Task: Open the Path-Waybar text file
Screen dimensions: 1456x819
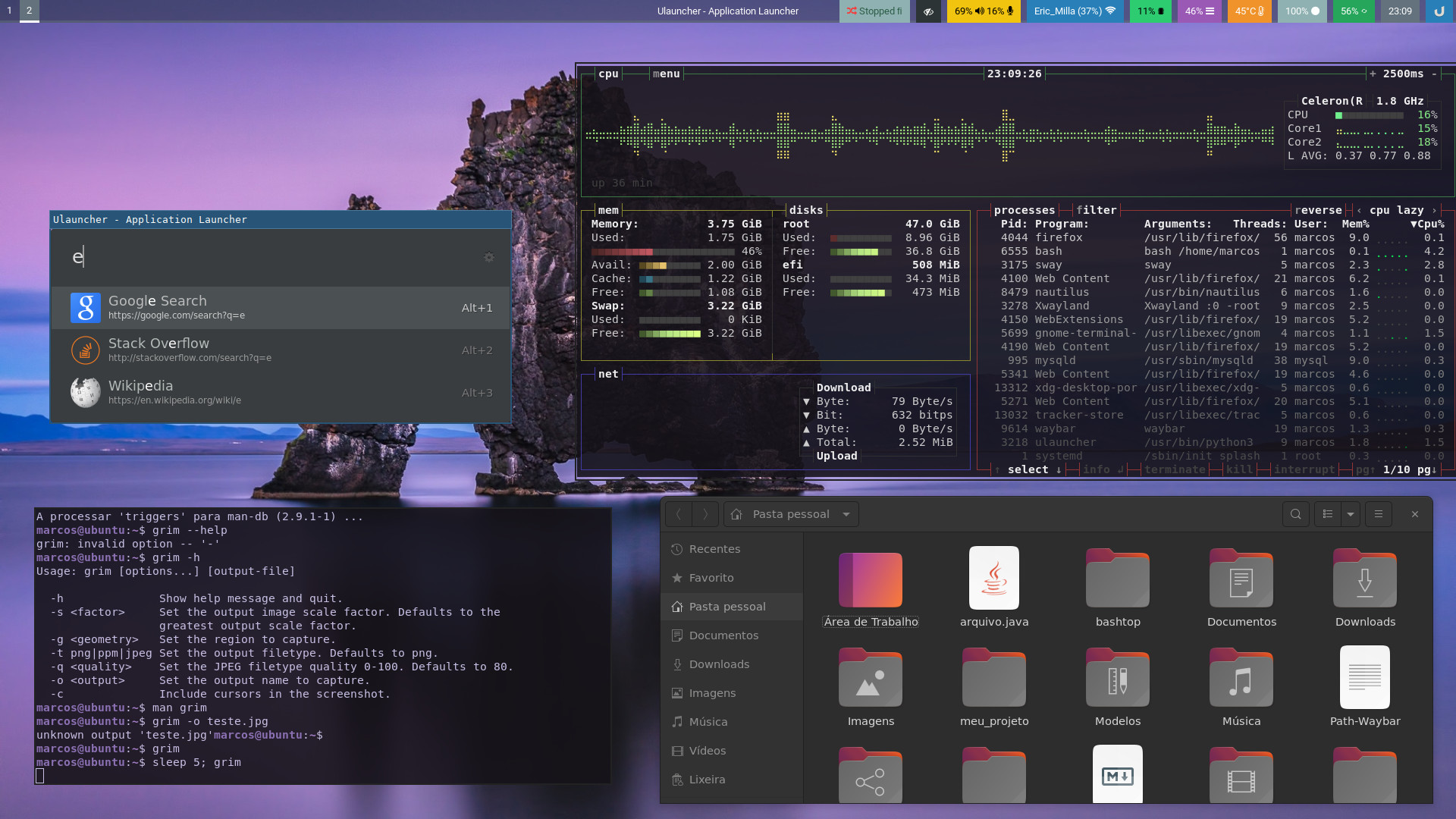Action: click(x=1364, y=678)
